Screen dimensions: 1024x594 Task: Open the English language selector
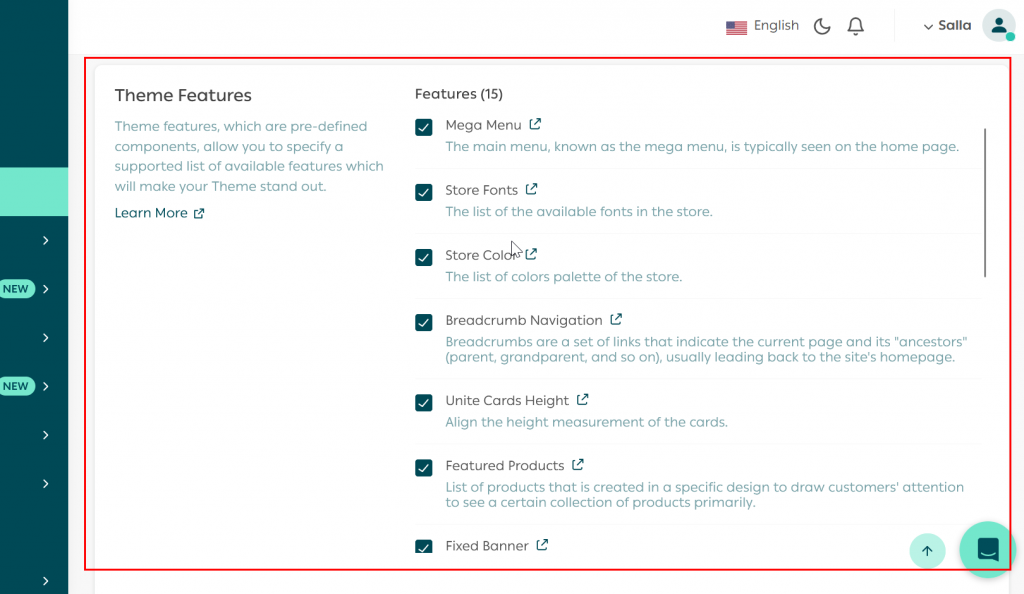[762, 26]
